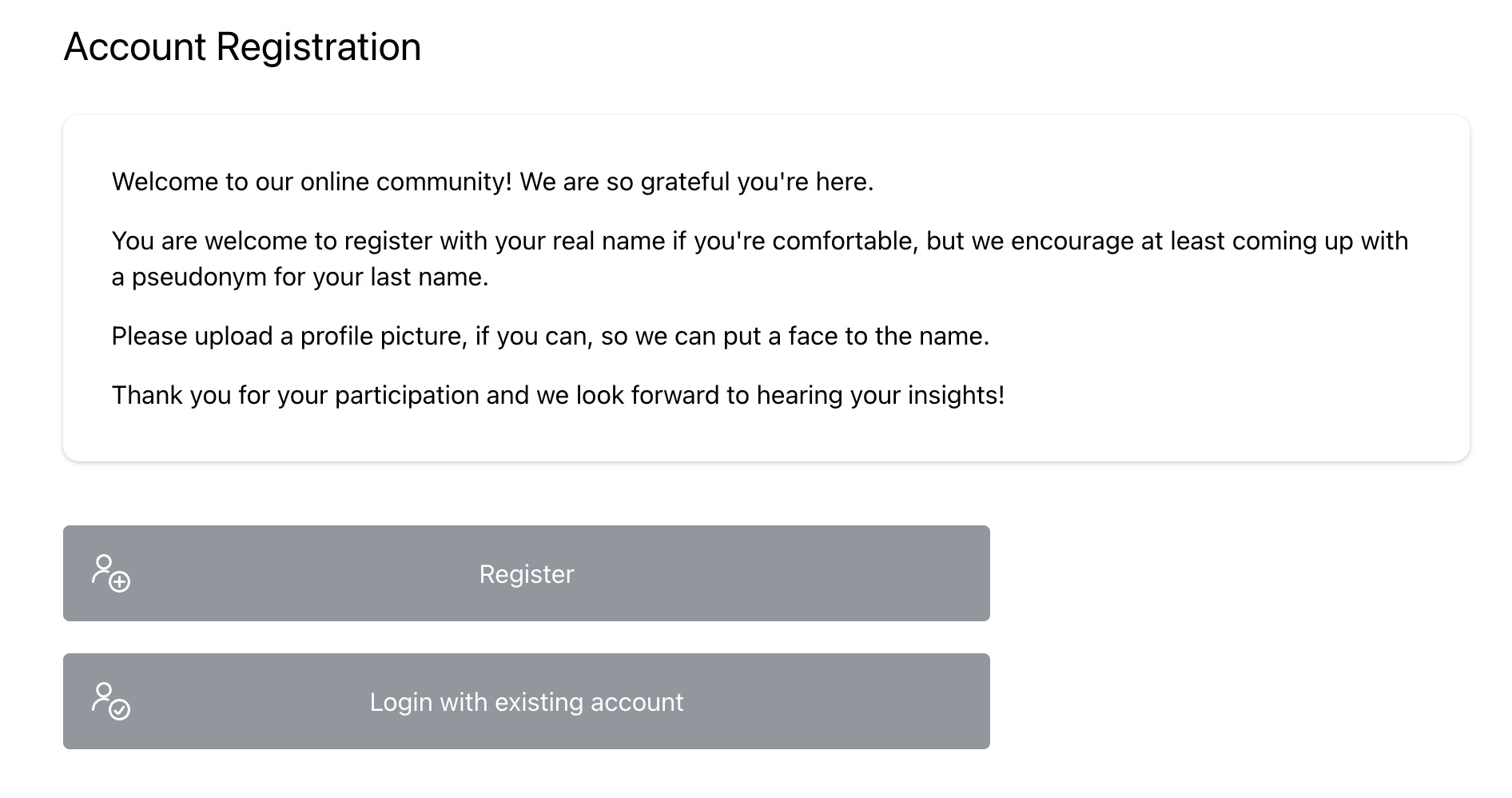Click the plus-circle badge beside Register
The height and width of the screenshot is (798, 1512).
click(120, 582)
